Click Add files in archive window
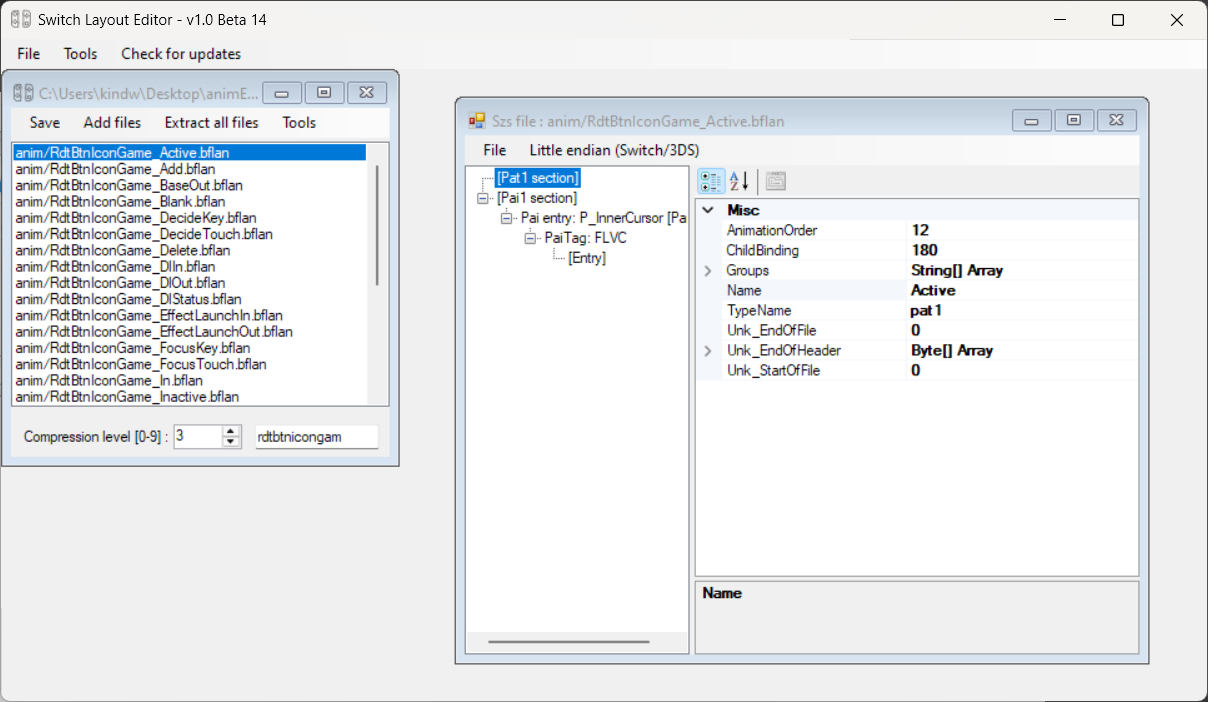The height and width of the screenshot is (702, 1208). point(112,123)
